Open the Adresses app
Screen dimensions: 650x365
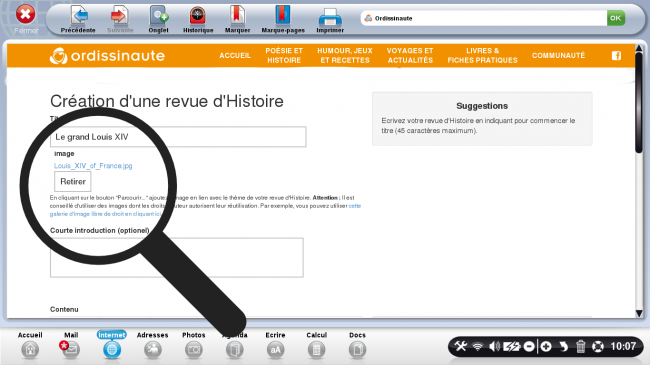[x=153, y=346]
